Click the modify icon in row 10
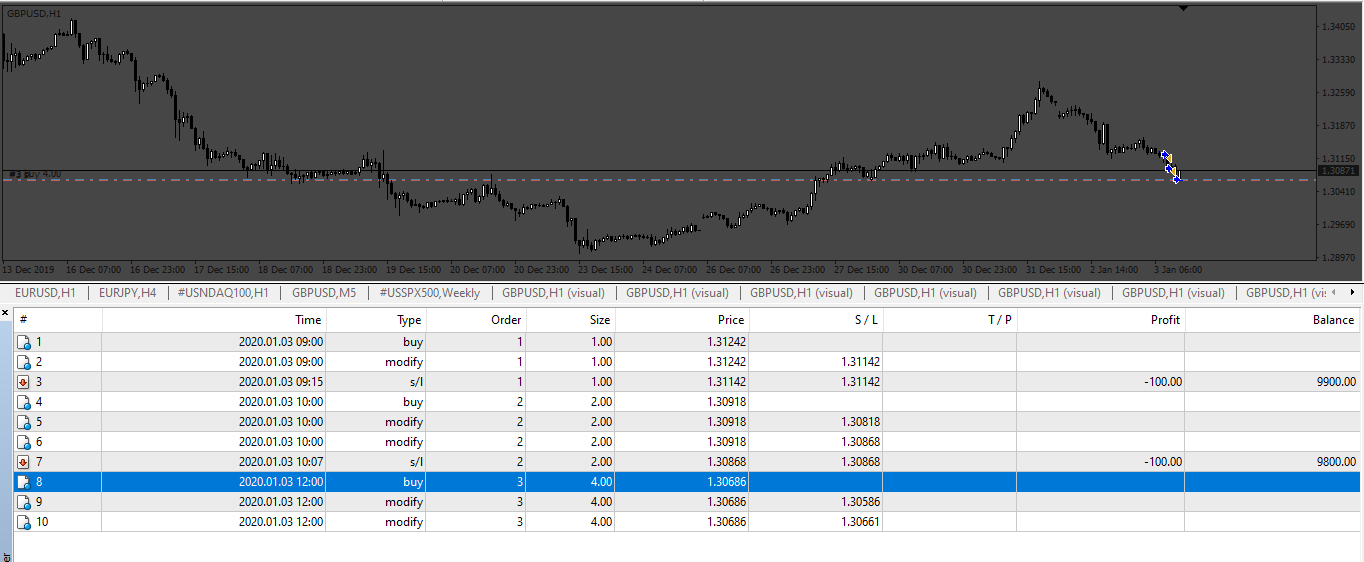This screenshot has height=562, width=1364. pos(24,522)
